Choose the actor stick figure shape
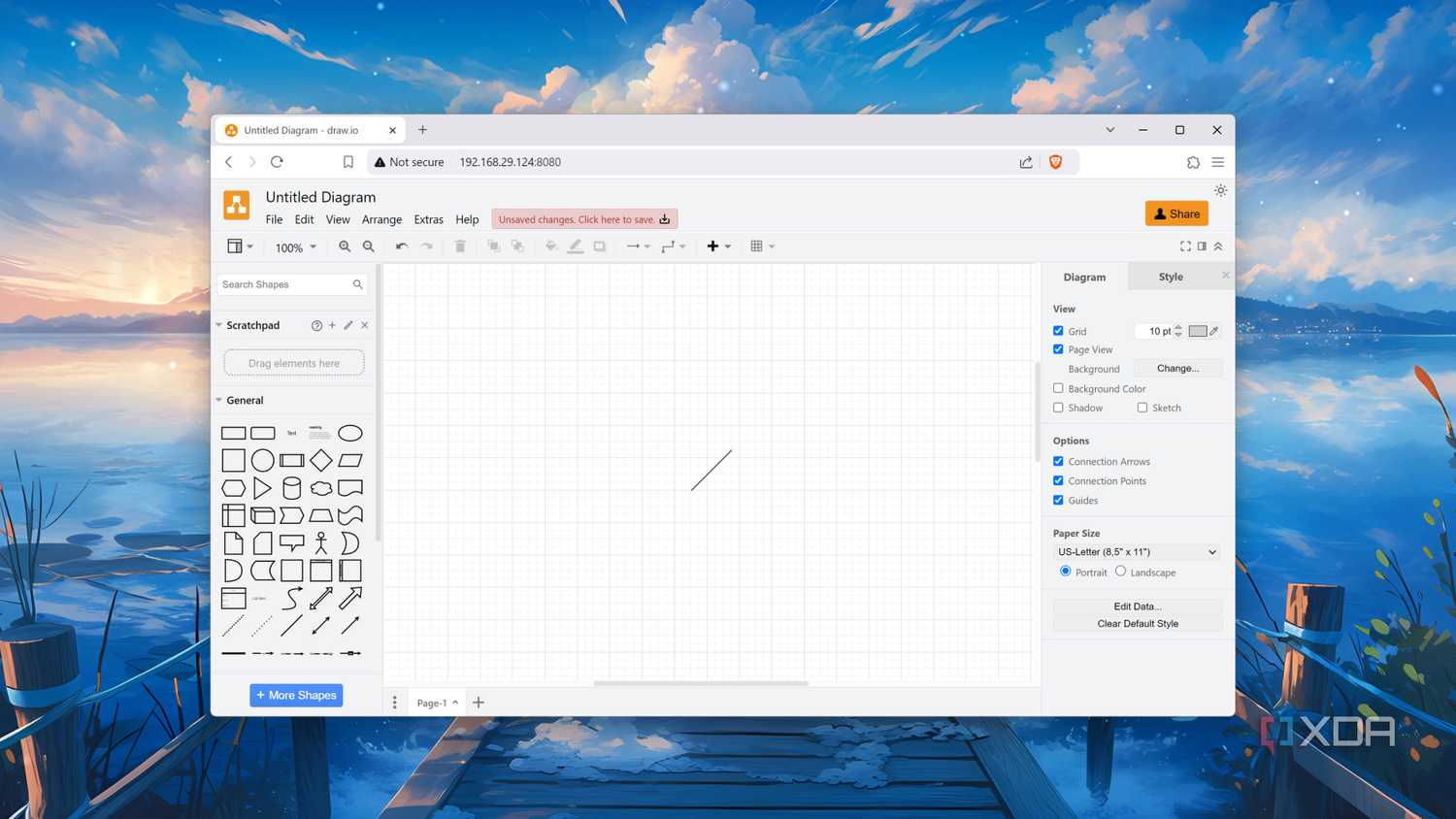The width and height of the screenshot is (1456, 819). point(321,543)
